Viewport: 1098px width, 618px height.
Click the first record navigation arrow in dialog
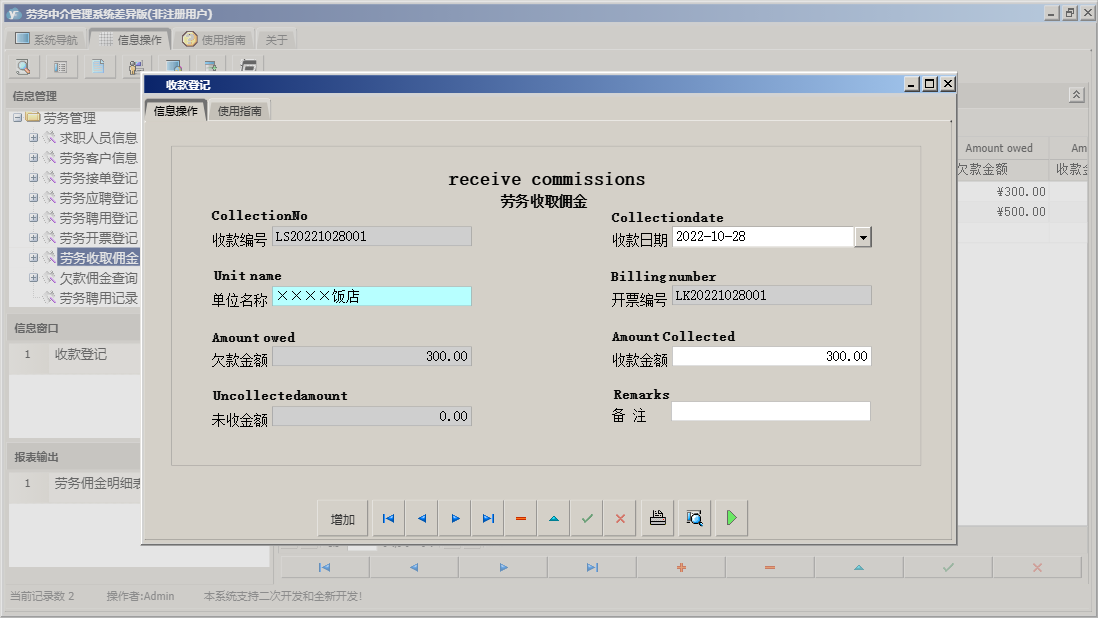(388, 519)
